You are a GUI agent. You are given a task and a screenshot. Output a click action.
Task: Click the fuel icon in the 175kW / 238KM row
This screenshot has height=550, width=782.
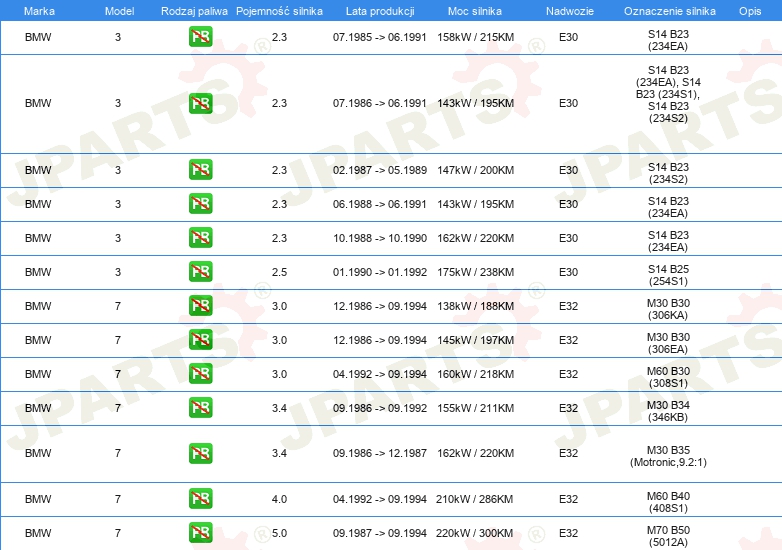[200, 272]
